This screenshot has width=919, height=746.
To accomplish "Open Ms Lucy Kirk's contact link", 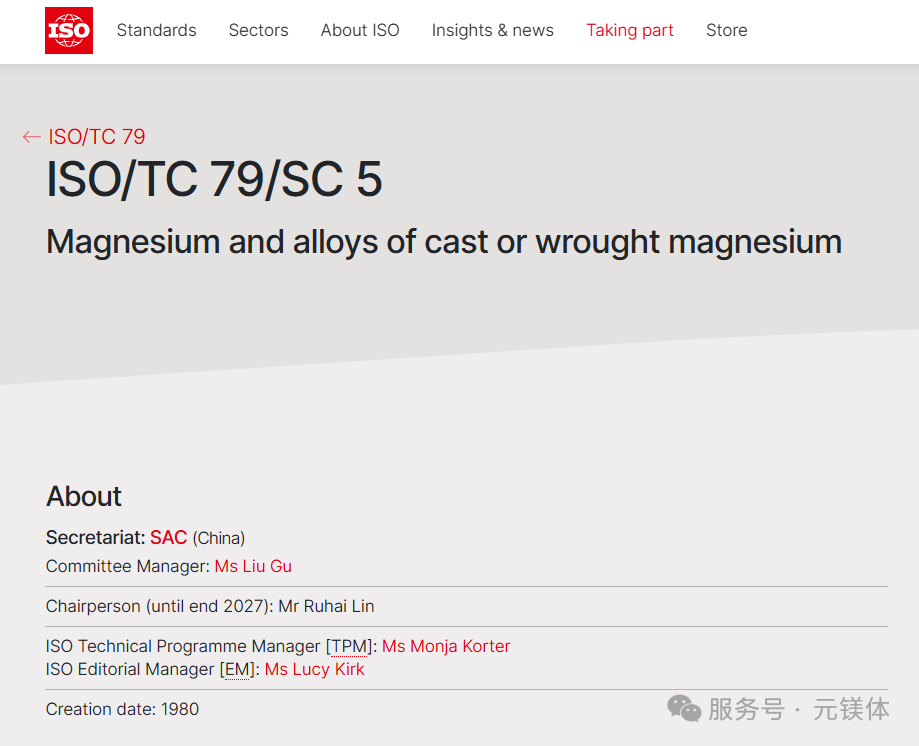I will click(x=315, y=669).
